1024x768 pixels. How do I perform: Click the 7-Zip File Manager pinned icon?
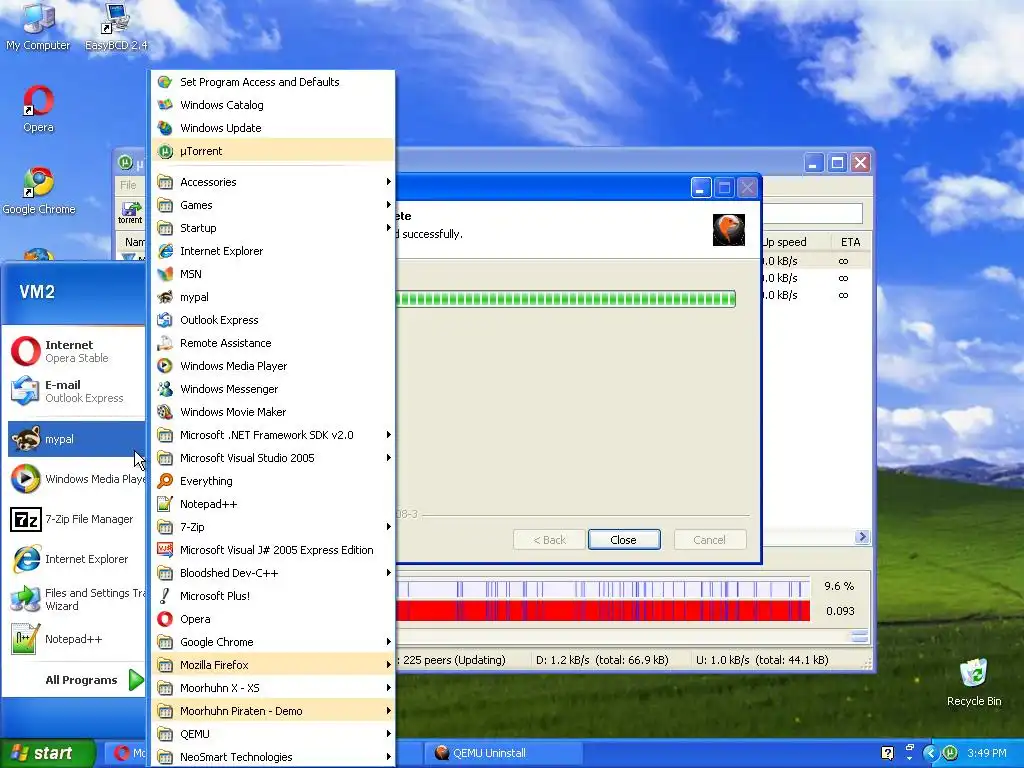tap(26, 519)
